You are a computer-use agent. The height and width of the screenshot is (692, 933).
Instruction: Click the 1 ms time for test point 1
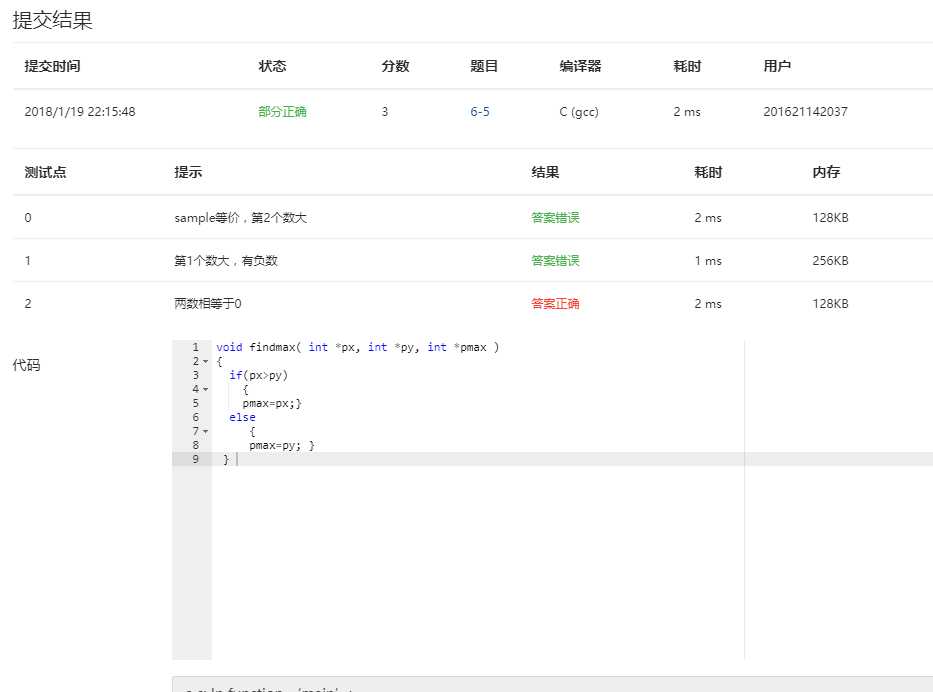[708, 261]
